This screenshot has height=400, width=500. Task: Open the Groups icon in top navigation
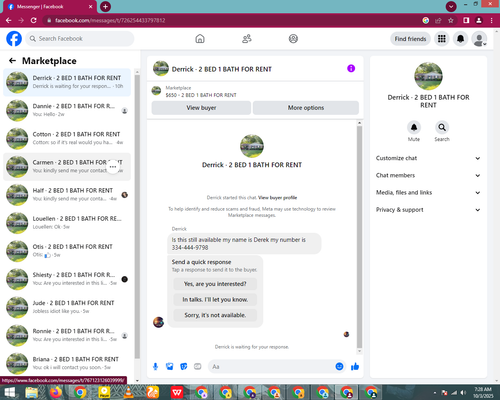(x=293, y=39)
